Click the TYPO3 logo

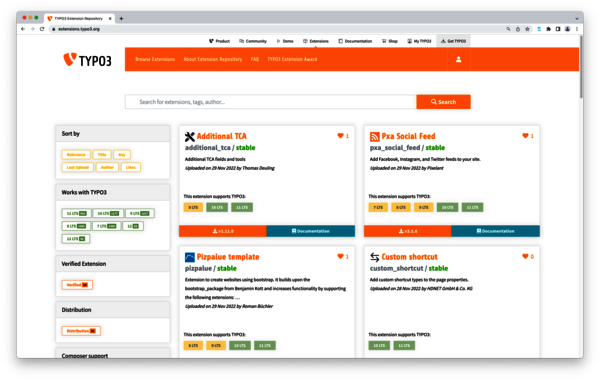[87, 60]
